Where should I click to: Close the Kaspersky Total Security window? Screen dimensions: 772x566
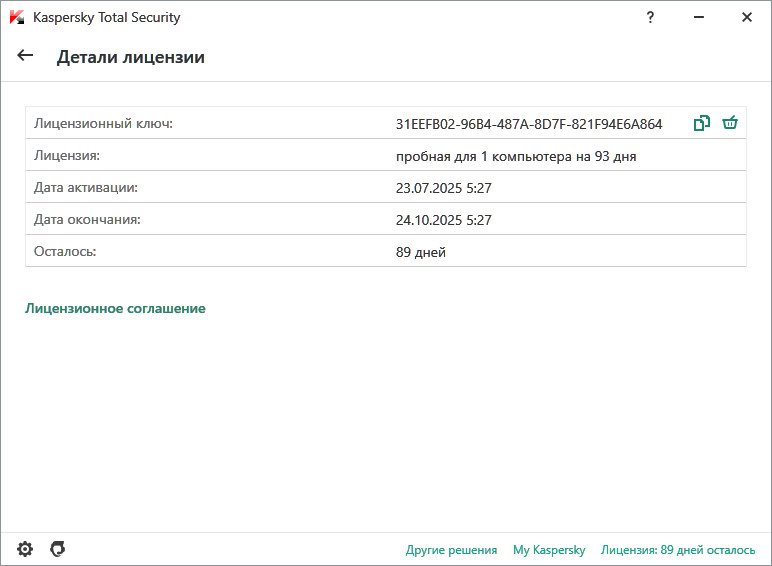coord(746,17)
